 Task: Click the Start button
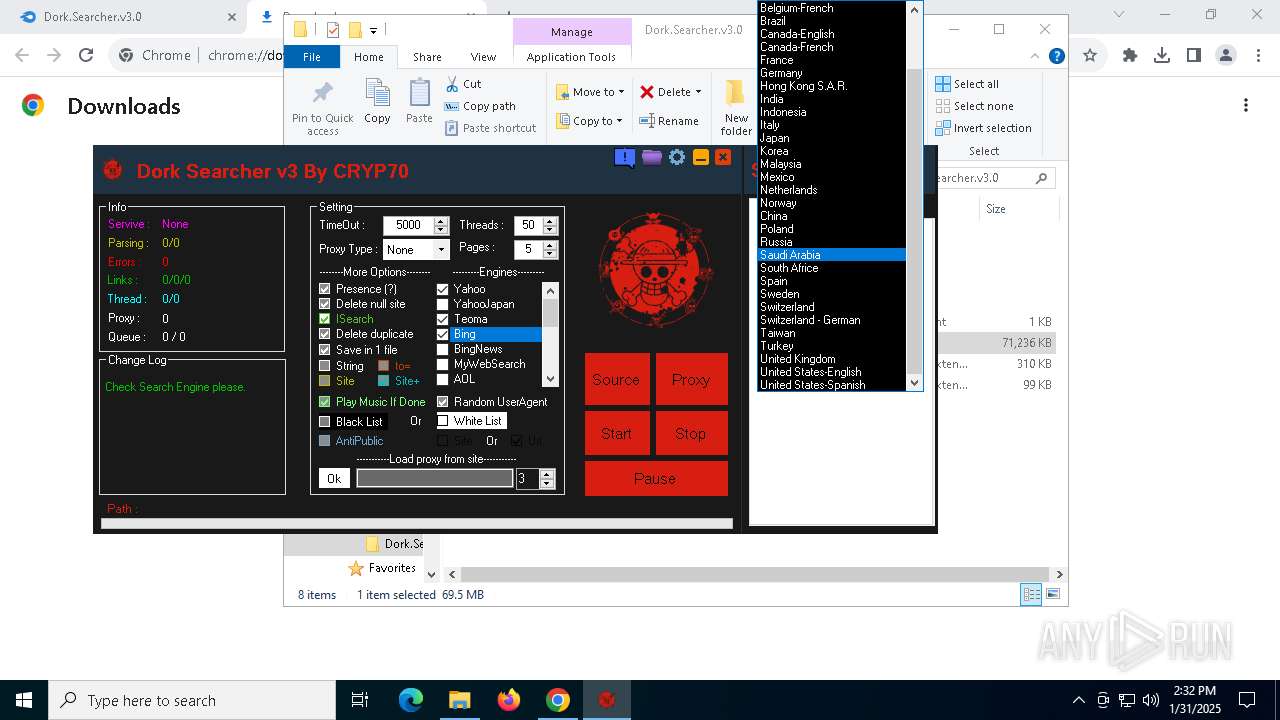click(616, 433)
